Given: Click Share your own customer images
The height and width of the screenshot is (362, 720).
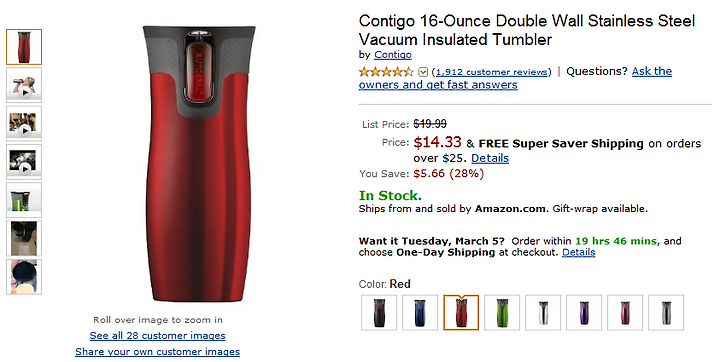Looking at the screenshot, I should coord(158,351).
